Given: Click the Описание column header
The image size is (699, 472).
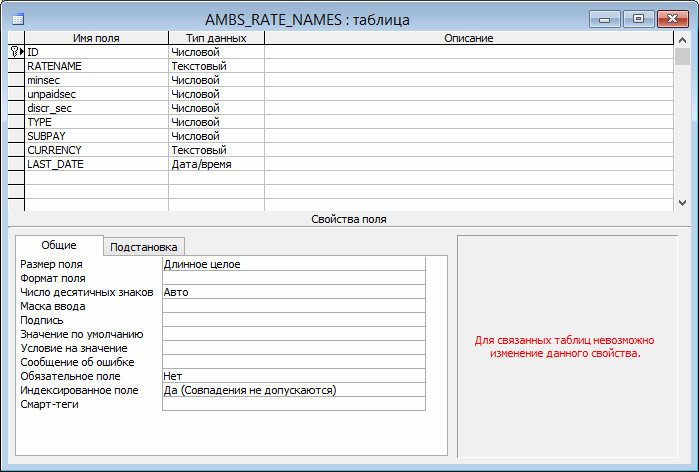Looking at the screenshot, I should [x=469, y=38].
